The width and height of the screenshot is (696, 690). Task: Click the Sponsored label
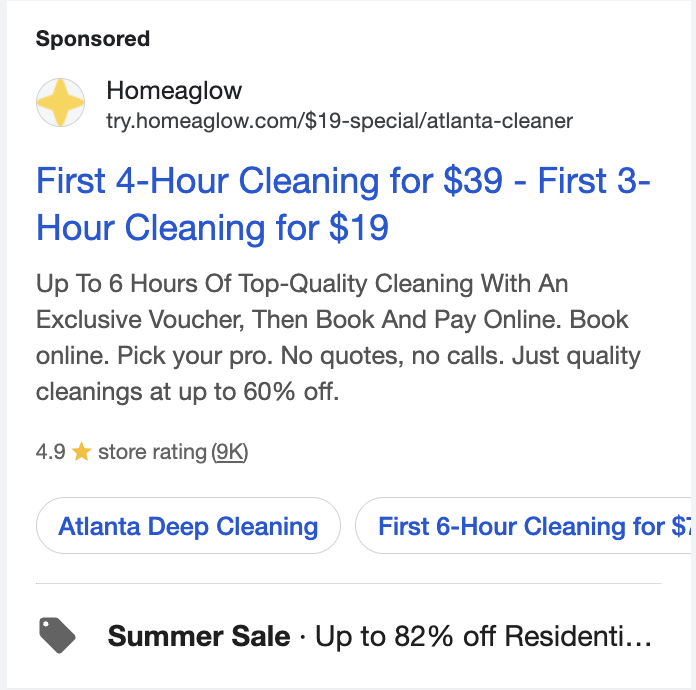(x=93, y=39)
